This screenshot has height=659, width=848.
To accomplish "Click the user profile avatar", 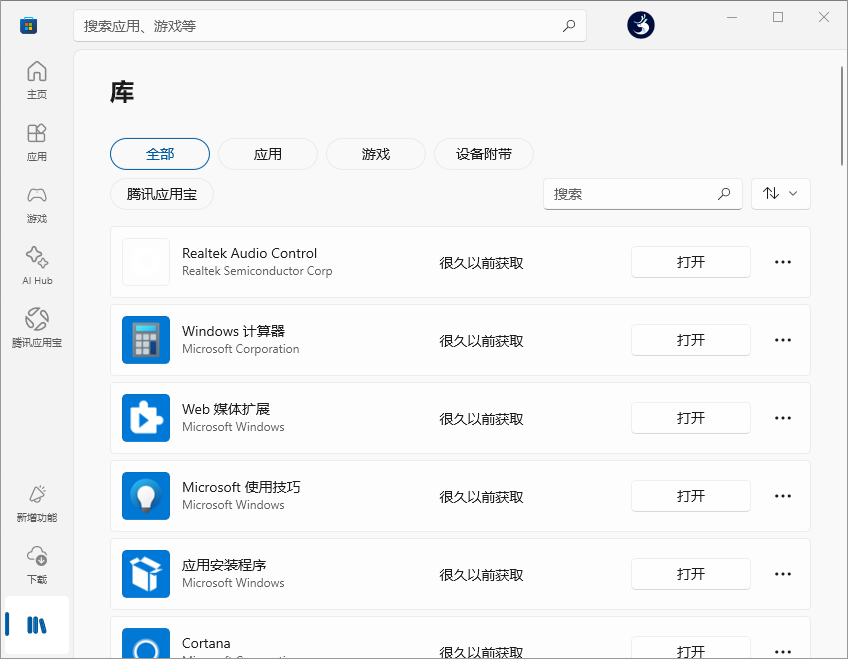I will click(x=640, y=25).
